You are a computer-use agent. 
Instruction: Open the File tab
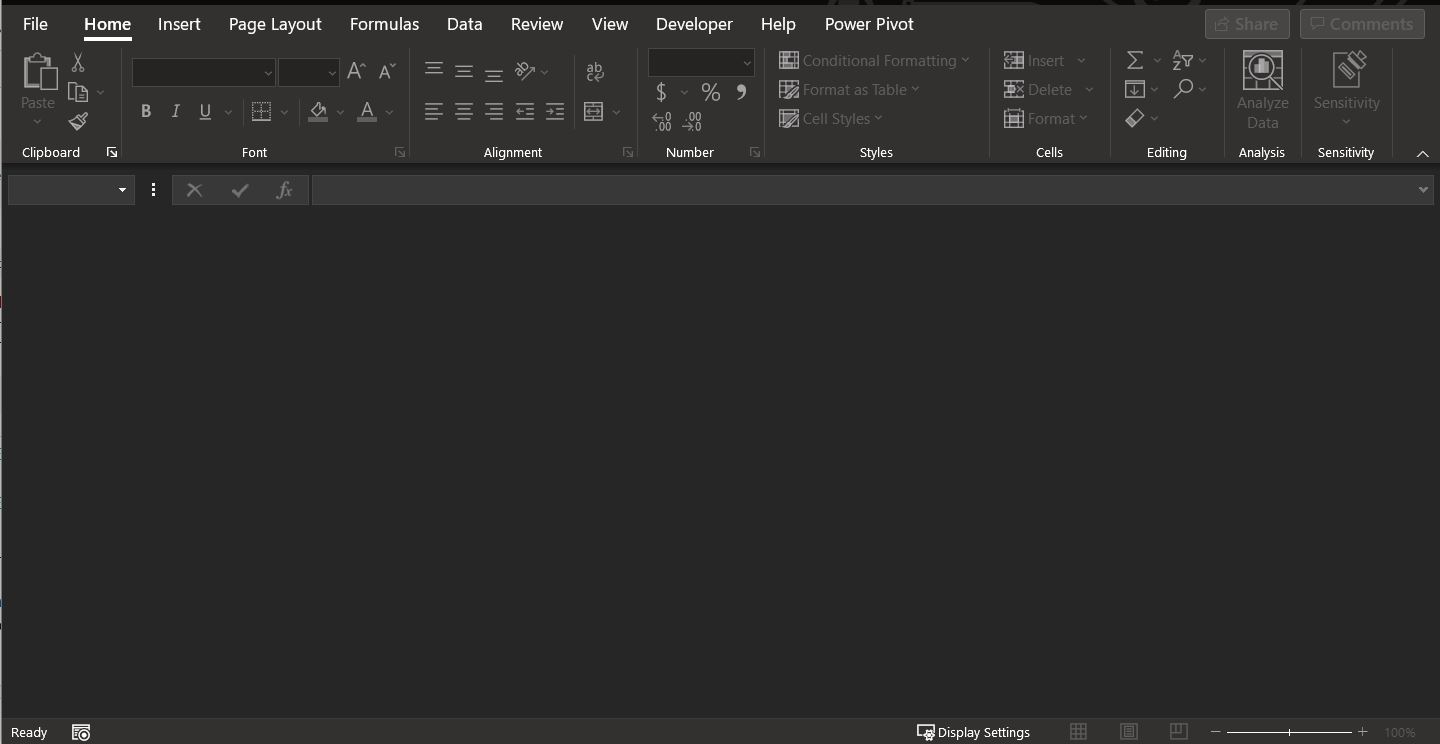35,24
